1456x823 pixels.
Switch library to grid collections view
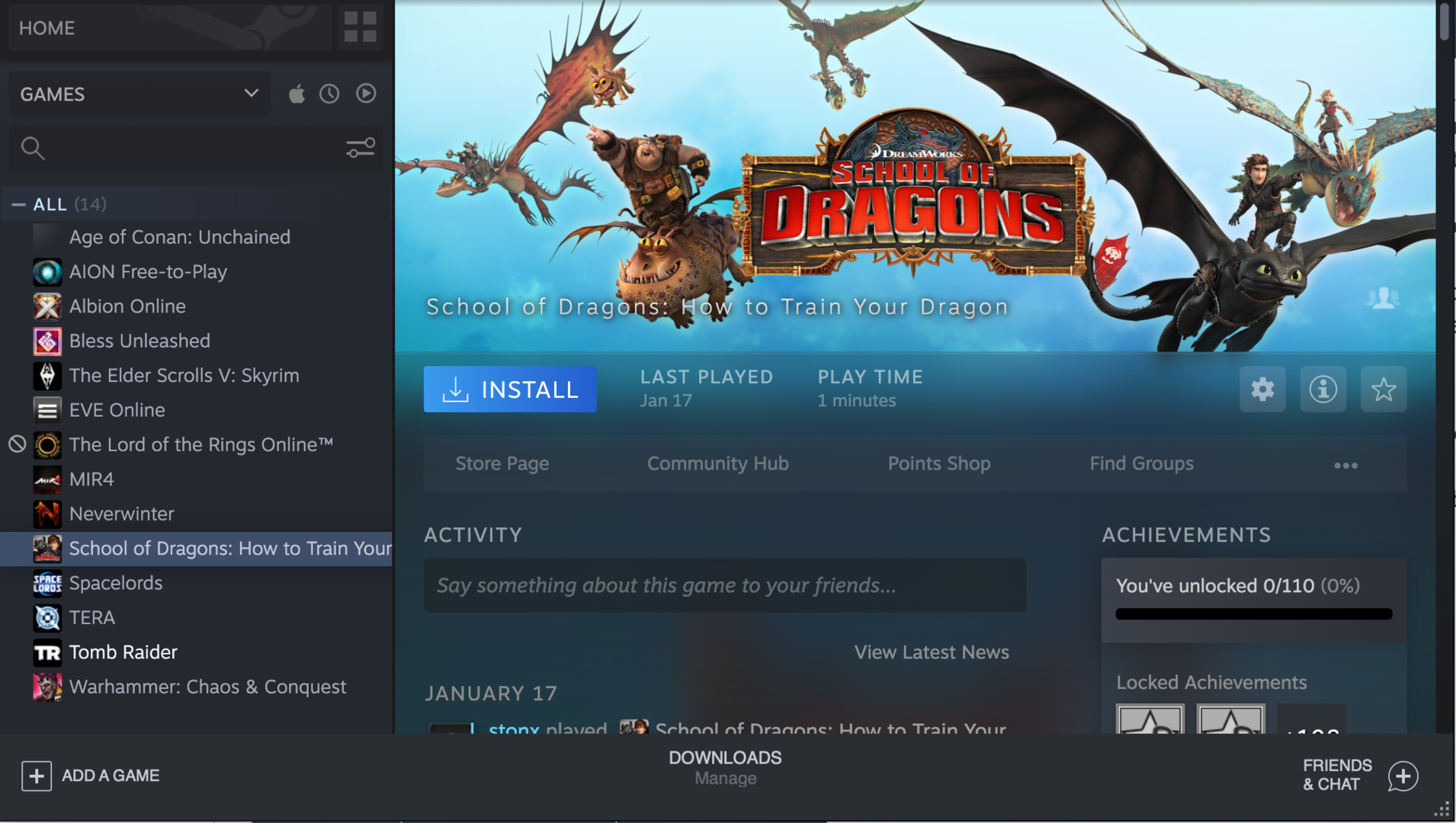pos(360,27)
